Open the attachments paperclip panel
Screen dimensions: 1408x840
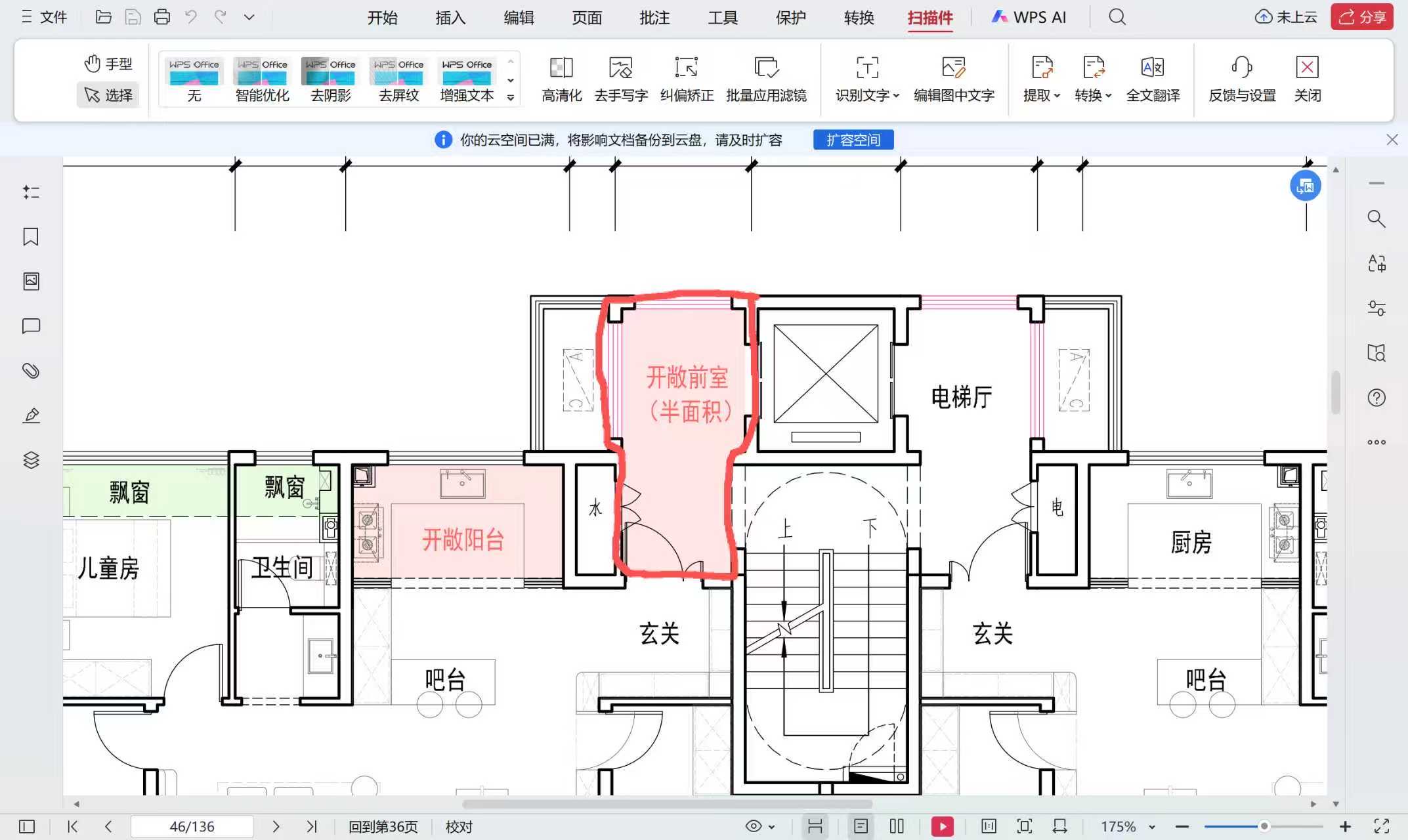coord(31,371)
